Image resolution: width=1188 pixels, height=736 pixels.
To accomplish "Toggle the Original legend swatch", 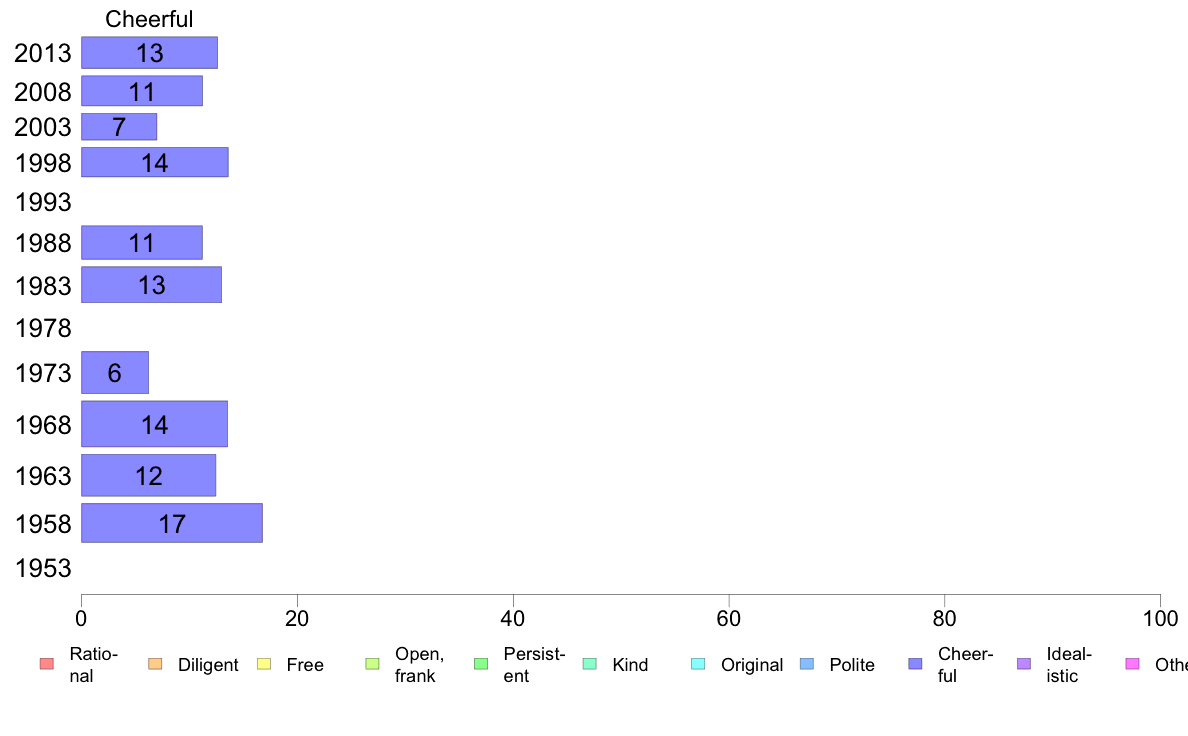I will (x=698, y=665).
